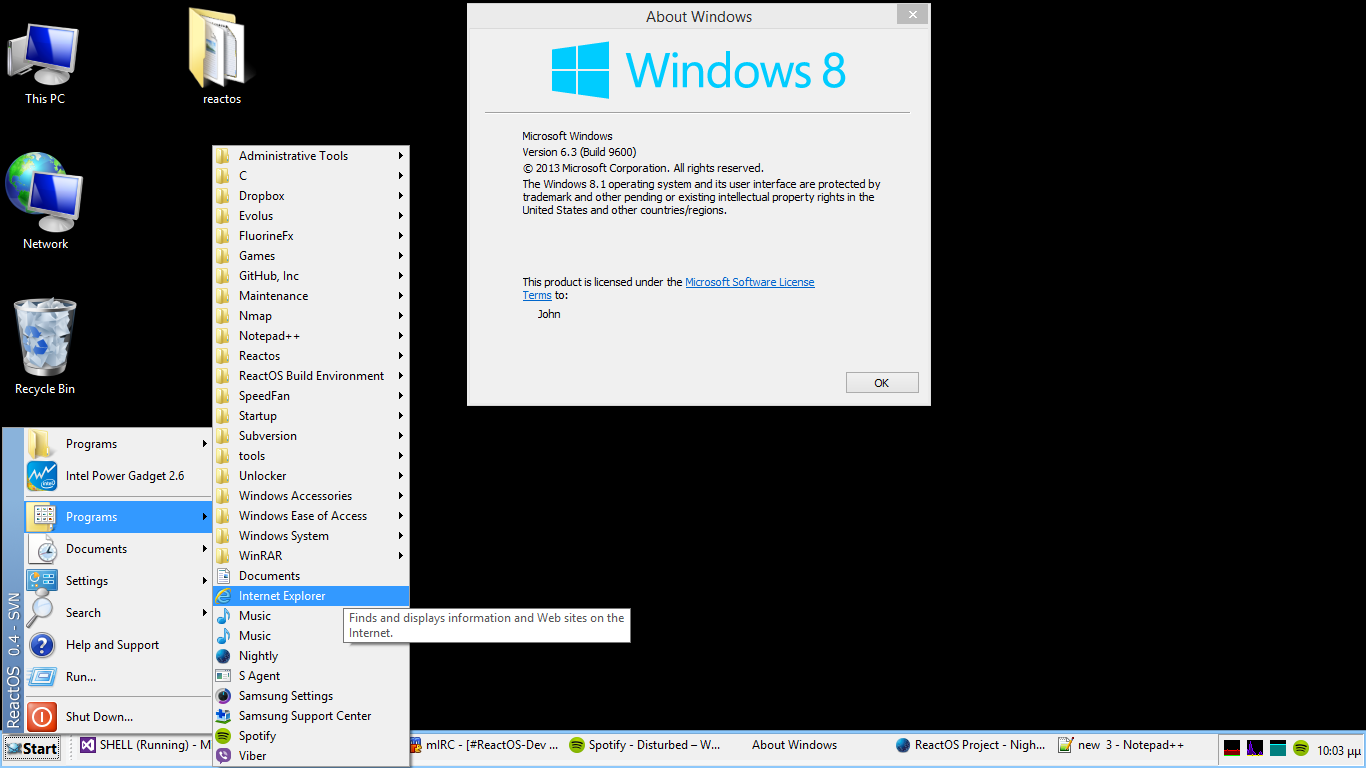Launch Spotify from the Programs submenu
Screen dimensions: 1366x768
point(311,736)
